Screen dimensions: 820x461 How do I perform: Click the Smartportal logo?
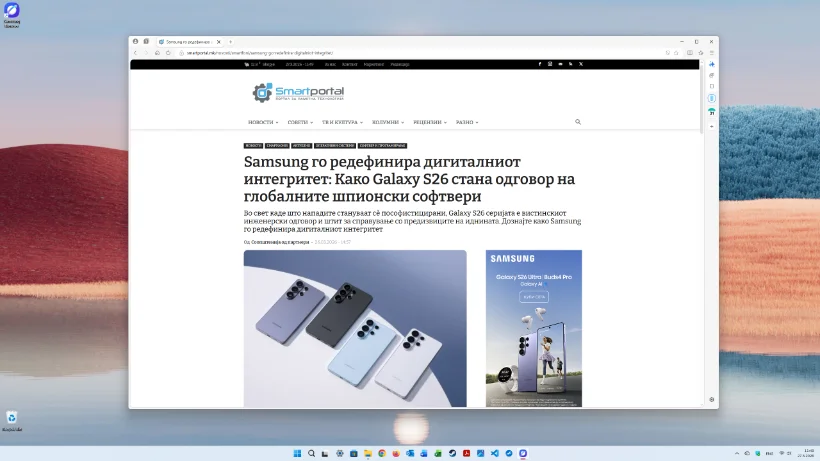coord(298,93)
